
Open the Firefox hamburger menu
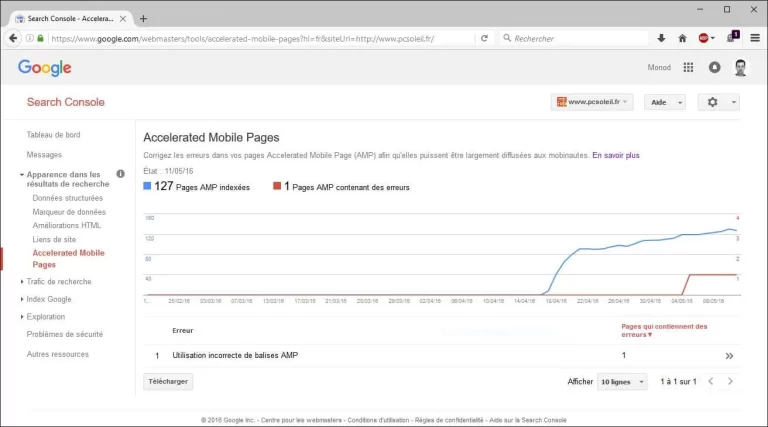[755, 38]
